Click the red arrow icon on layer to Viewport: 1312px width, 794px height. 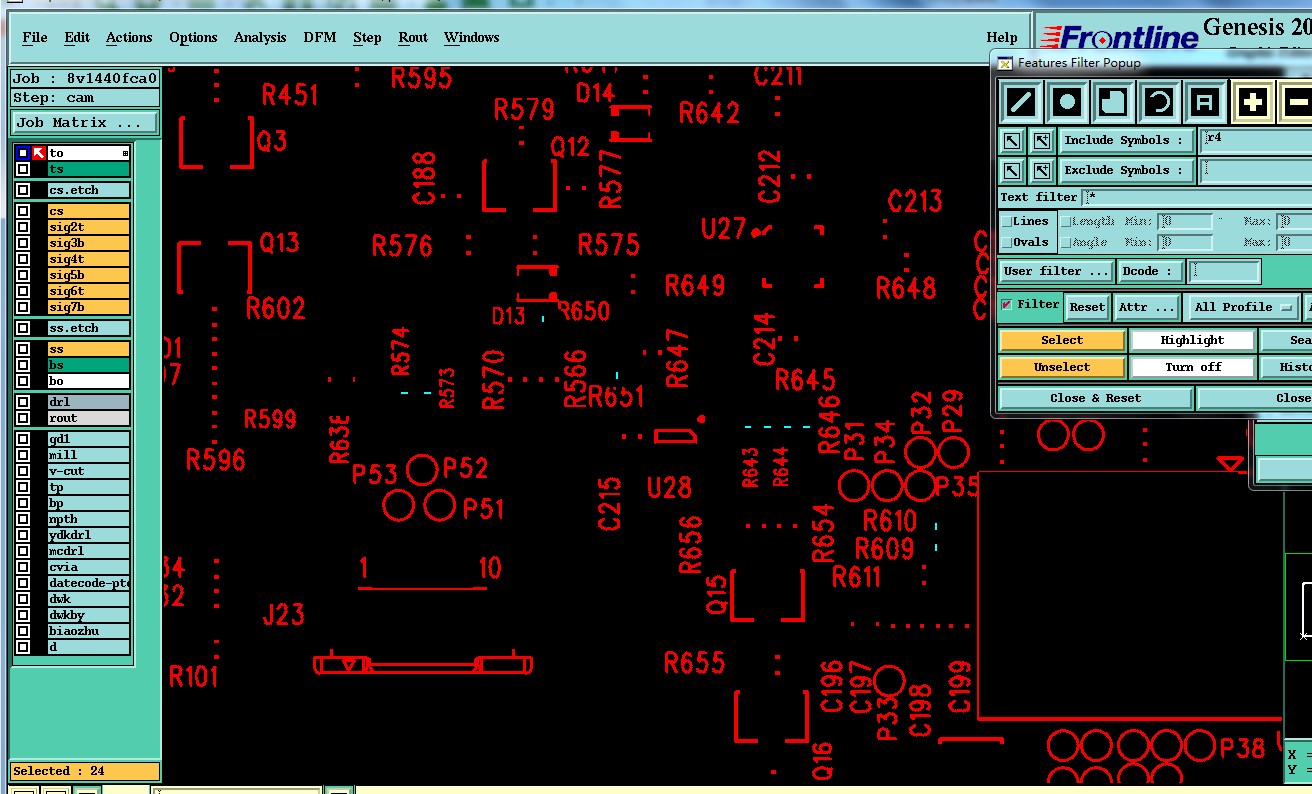point(38,153)
